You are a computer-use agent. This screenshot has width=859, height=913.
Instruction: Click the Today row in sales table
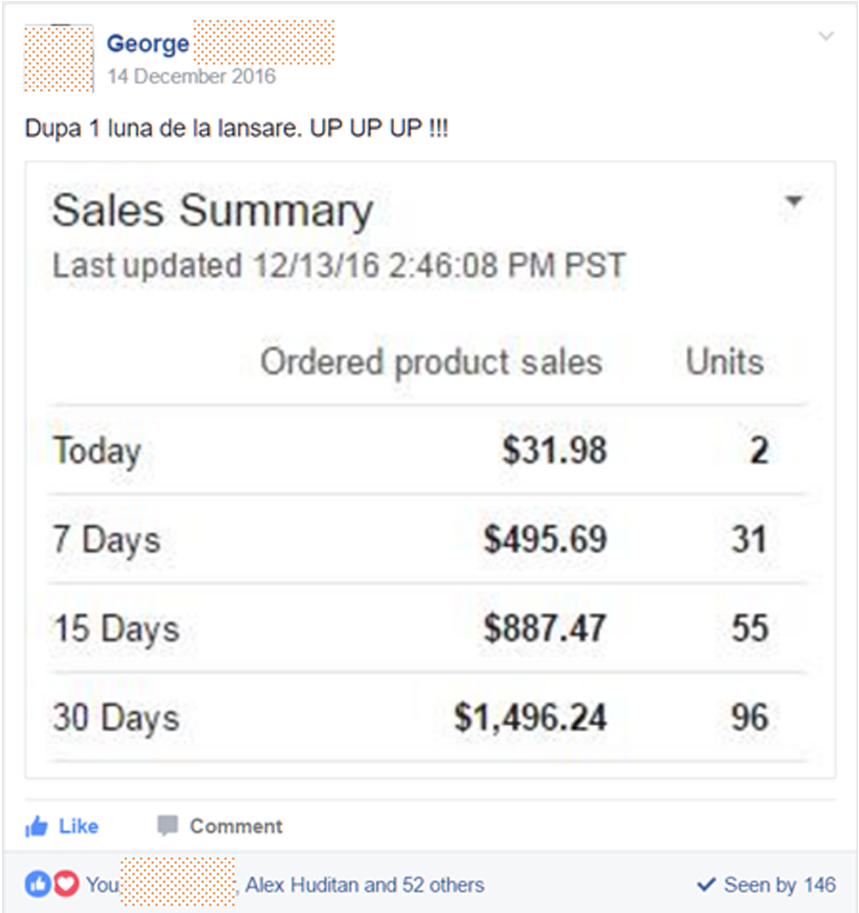pos(429,450)
